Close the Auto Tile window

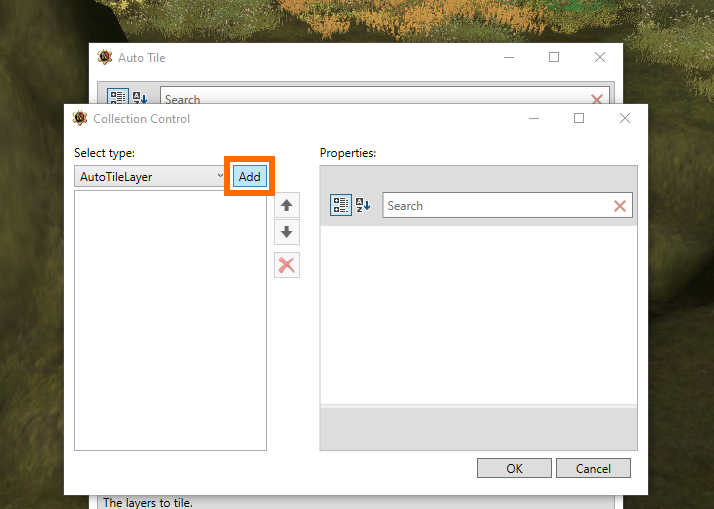(x=600, y=57)
